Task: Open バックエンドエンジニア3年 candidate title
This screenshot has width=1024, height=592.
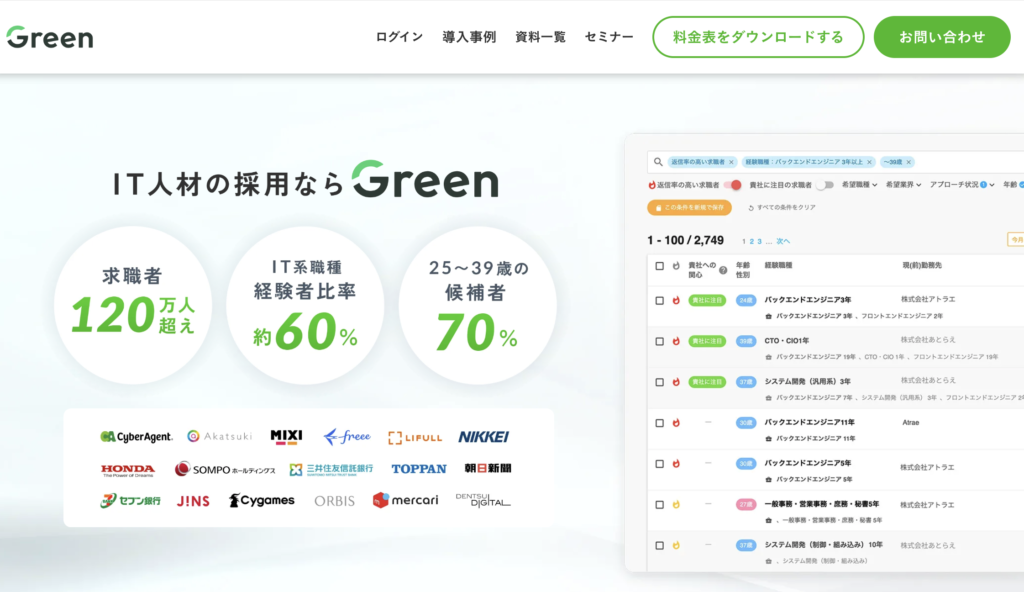Action: (808, 300)
